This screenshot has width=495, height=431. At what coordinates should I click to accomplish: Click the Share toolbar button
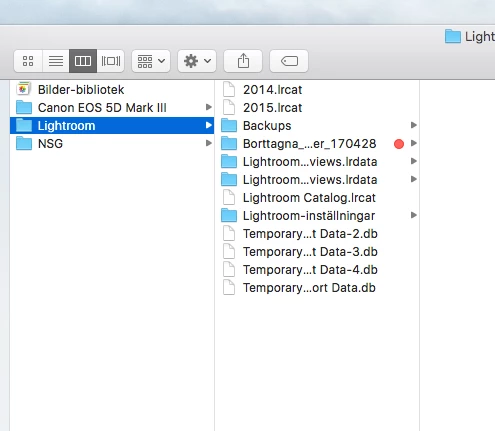pos(243,61)
